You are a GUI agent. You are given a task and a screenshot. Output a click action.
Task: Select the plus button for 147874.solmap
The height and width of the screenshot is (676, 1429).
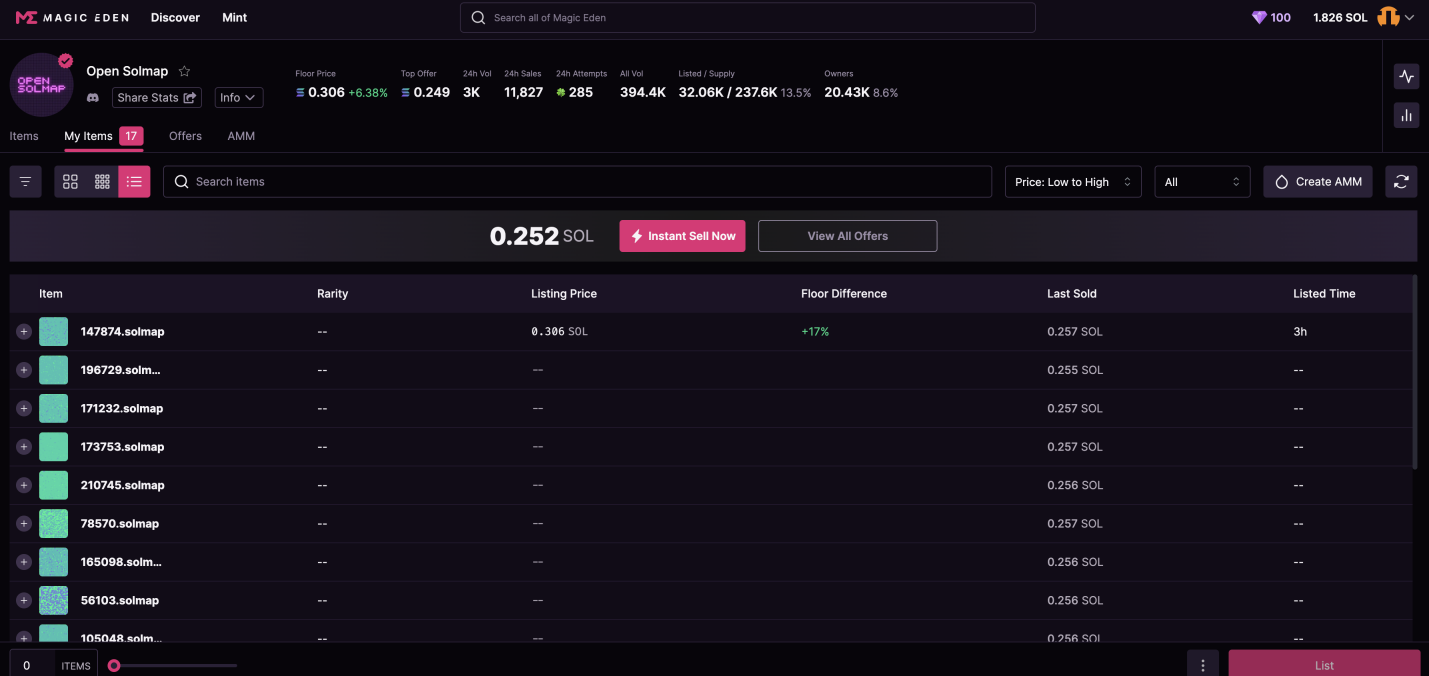click(x=24, y=332)
